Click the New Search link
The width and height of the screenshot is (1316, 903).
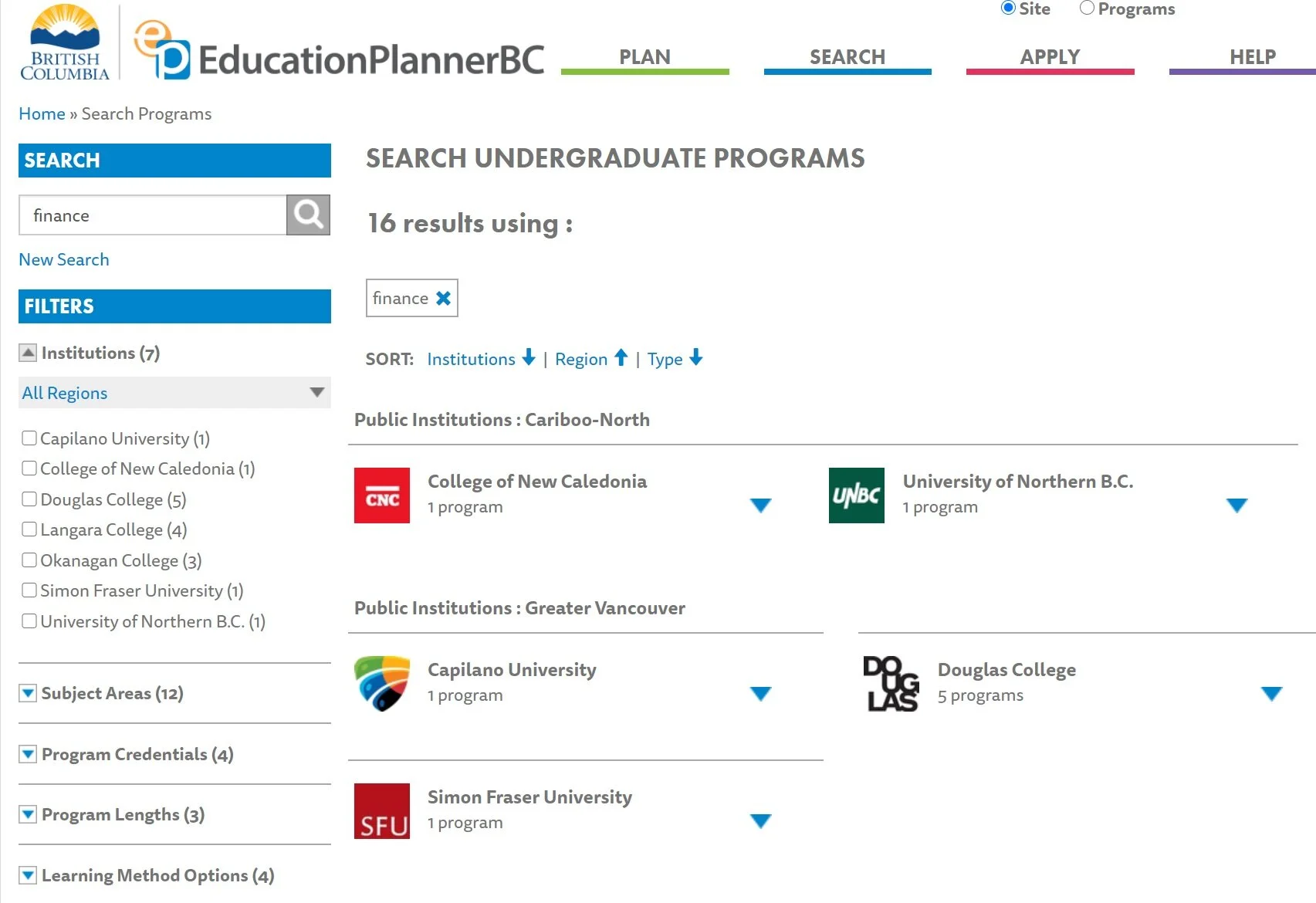63,259
